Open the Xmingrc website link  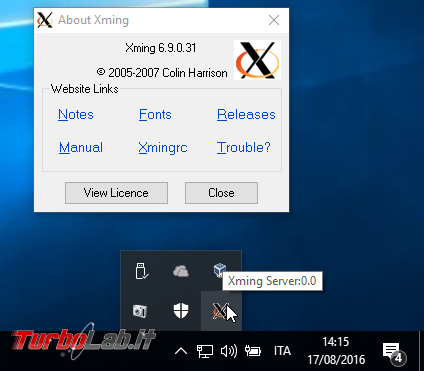pos(163,147)
